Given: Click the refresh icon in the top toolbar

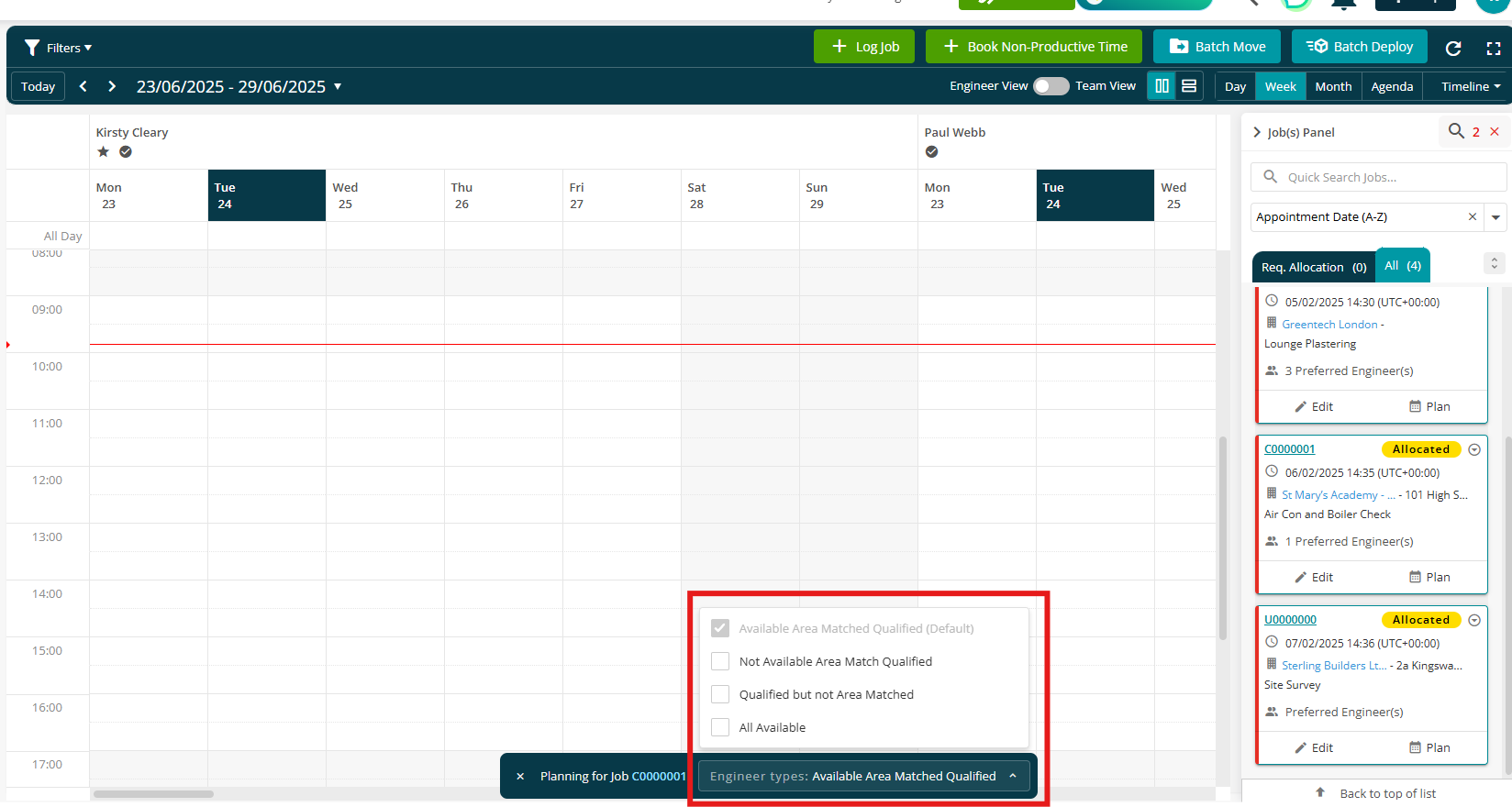Looking at the screenshot, I should click(x=1453, y=48).
